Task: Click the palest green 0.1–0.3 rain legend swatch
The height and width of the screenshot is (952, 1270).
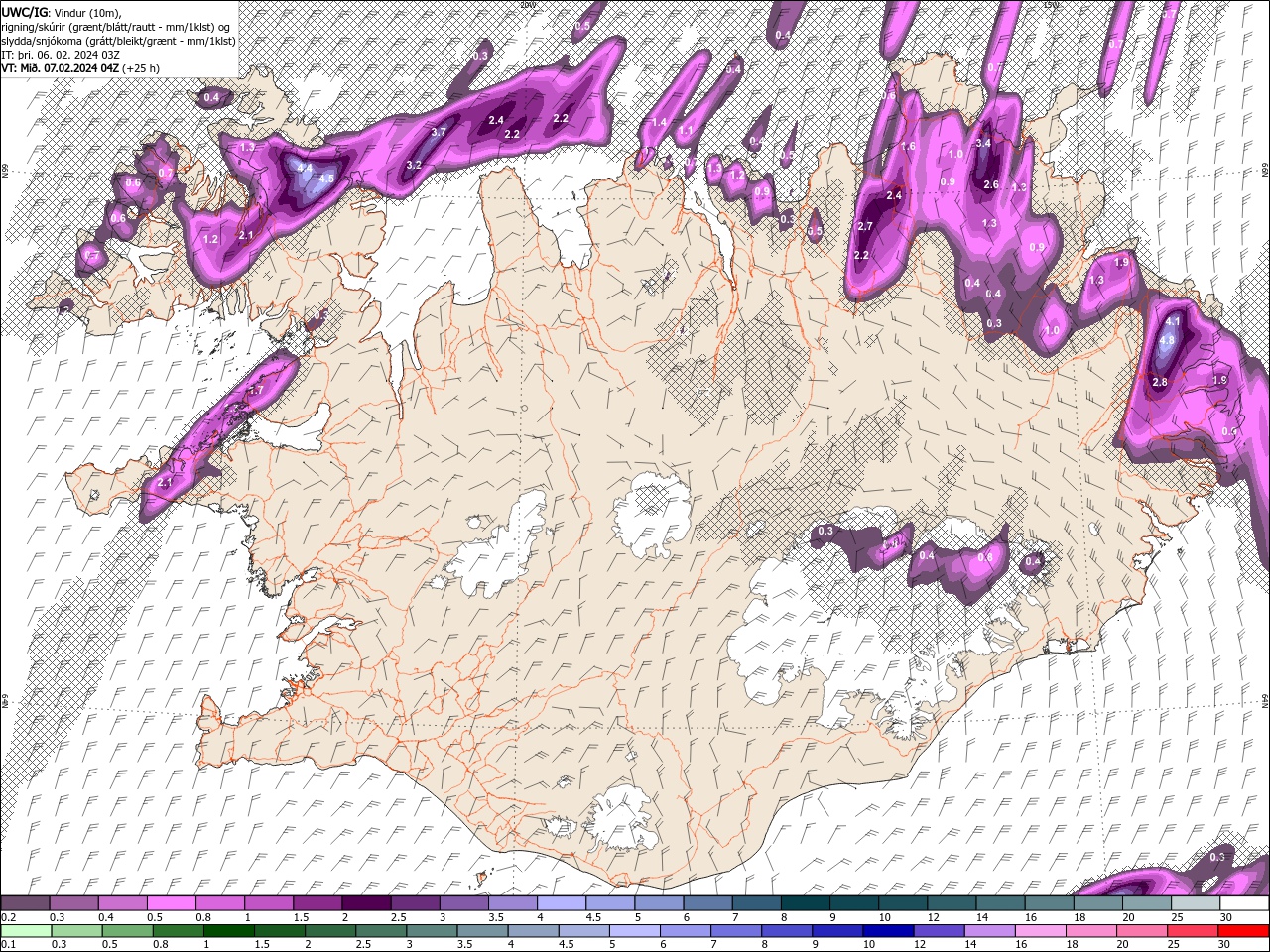Action: coord(27,931)
